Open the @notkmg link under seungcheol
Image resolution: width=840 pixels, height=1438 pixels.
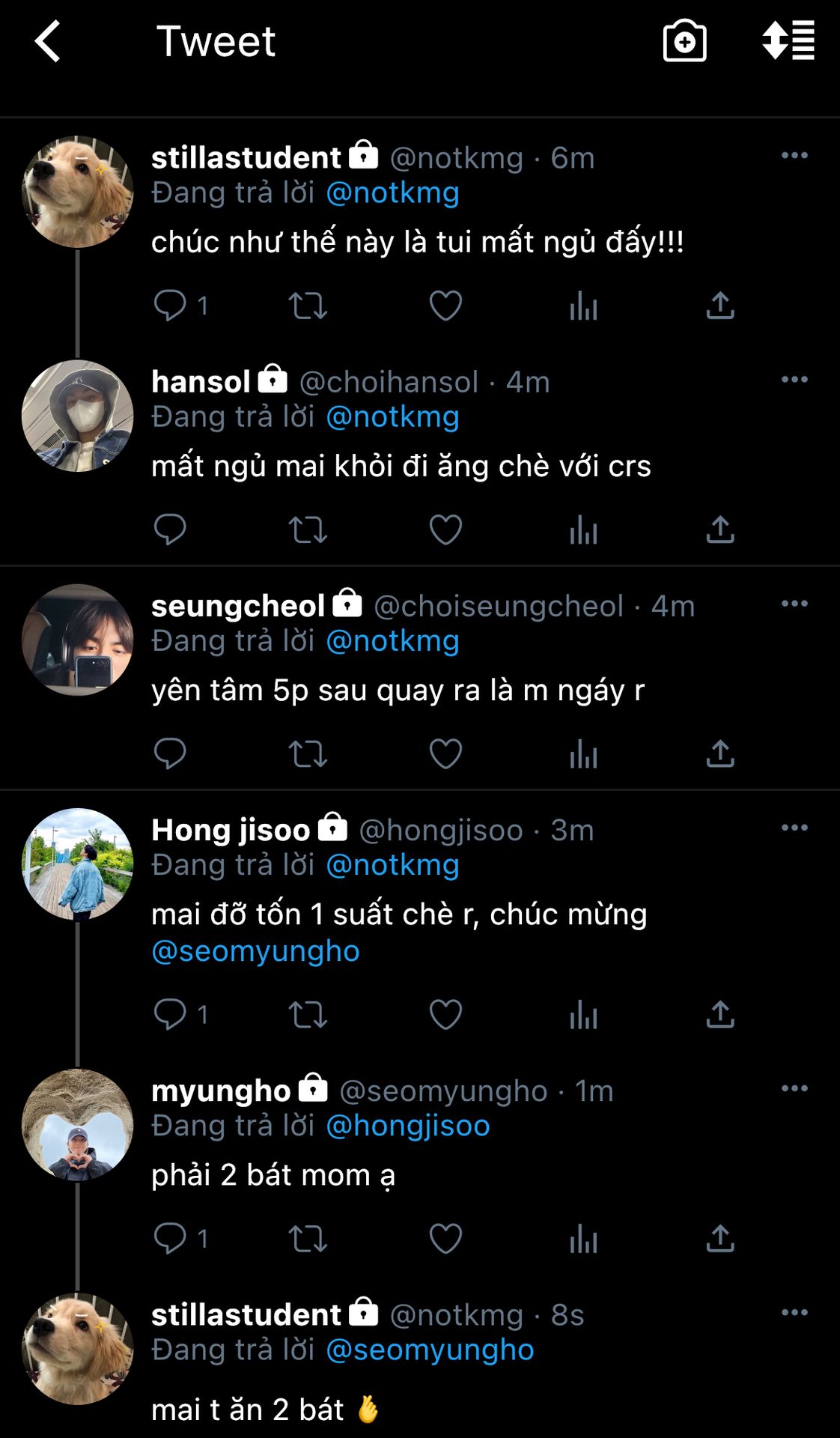[392, 641]
